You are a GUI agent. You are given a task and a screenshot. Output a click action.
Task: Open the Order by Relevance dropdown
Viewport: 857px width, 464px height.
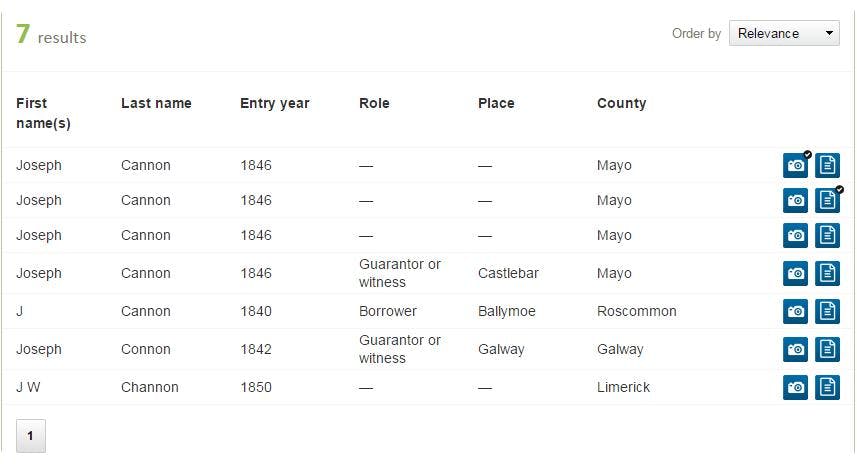784,33
